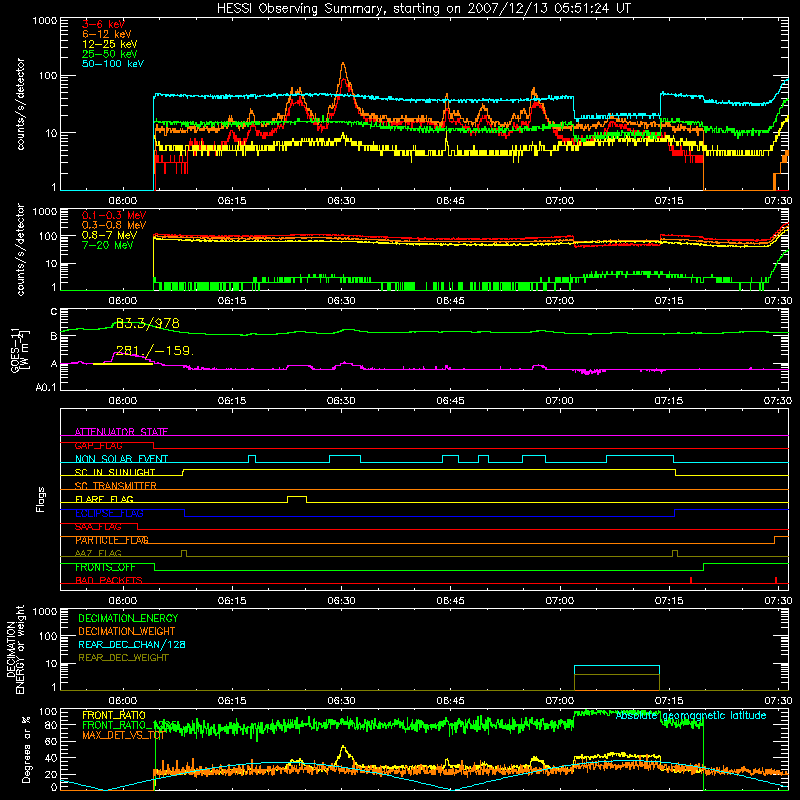The height and width of the screenshot is (800, 800).
Task: Click the Absolute geomagnetic latitude label
Action: coord(691,715)
